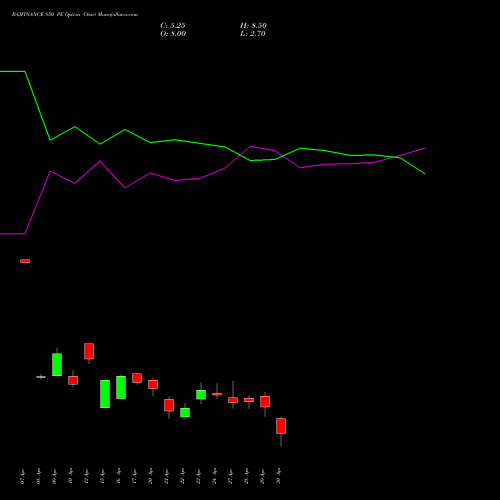Click the 21 Apr date label
This screenshot has height=500, width=500.
tap(167, 476)
